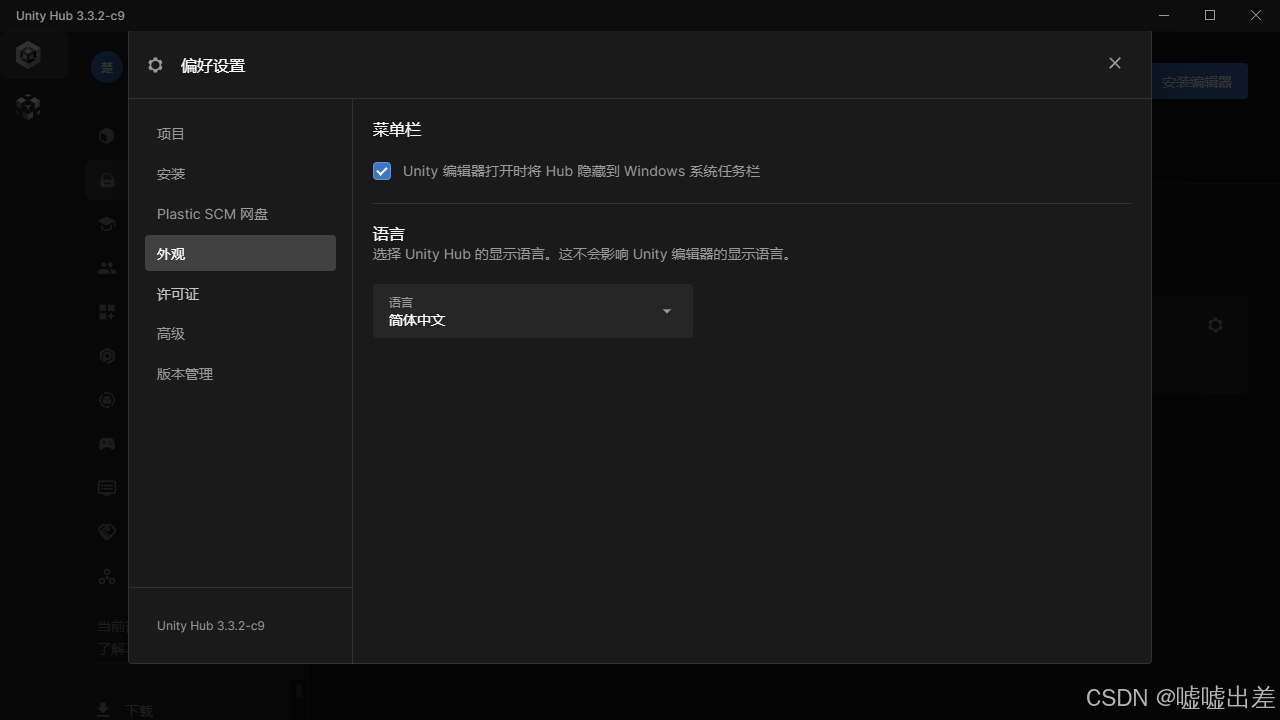Screen dimensions: 1280x720
Task: Click the download arrow icon at bottom left
Action: point(102,709)
